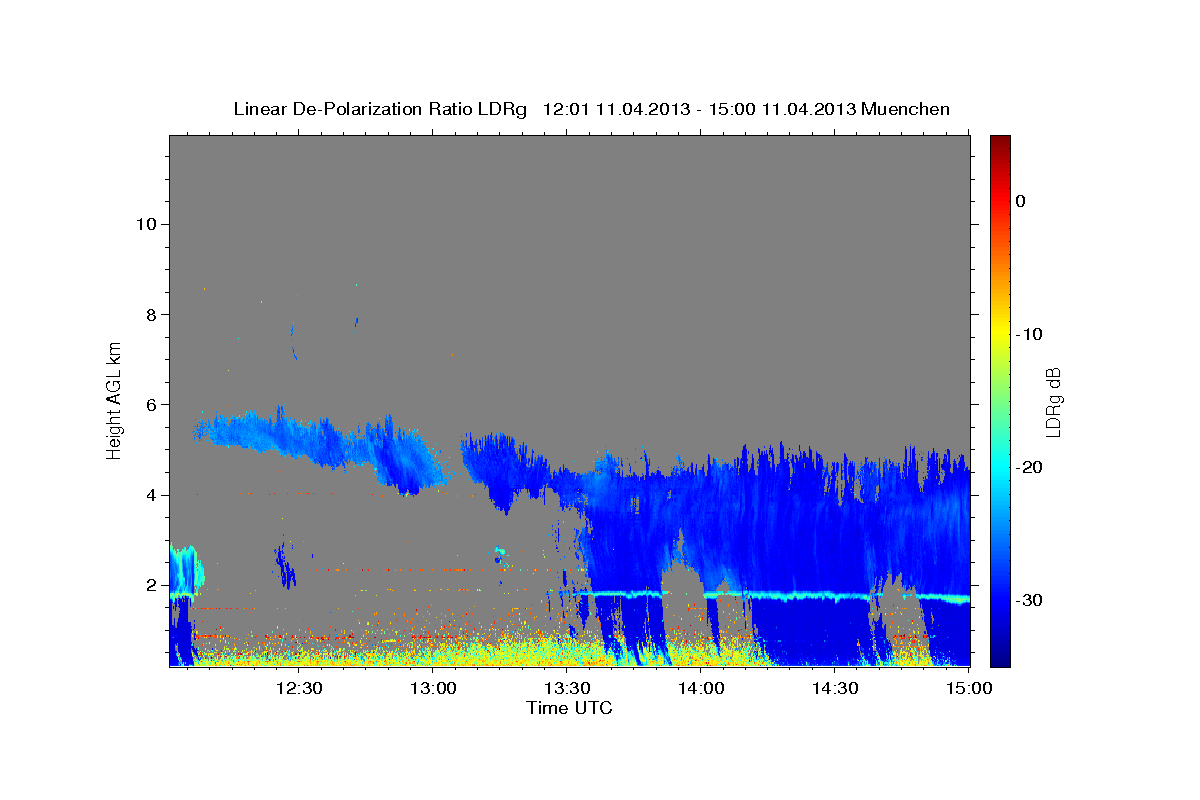Click the 13:00 time tick label
Image resolution: width=1200 pixels, height=800 pixels.
pos(433,688)
